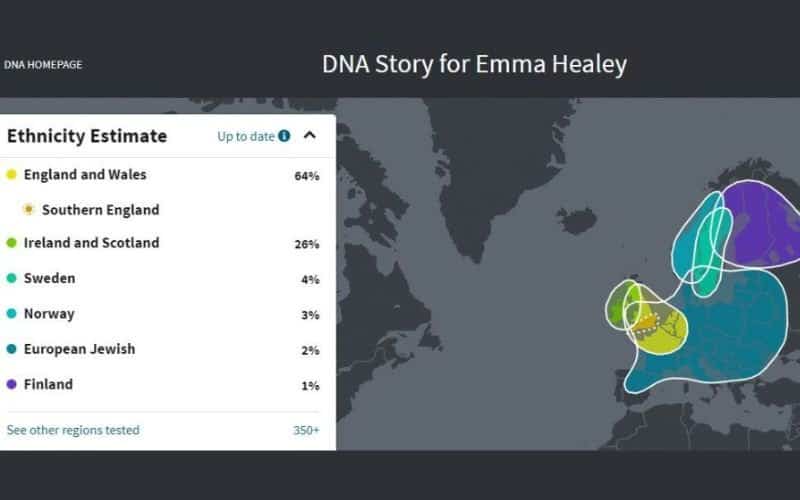
Task: Click the teal Sweden color dot
Action: pyautogui.click(x=11, y=278)
